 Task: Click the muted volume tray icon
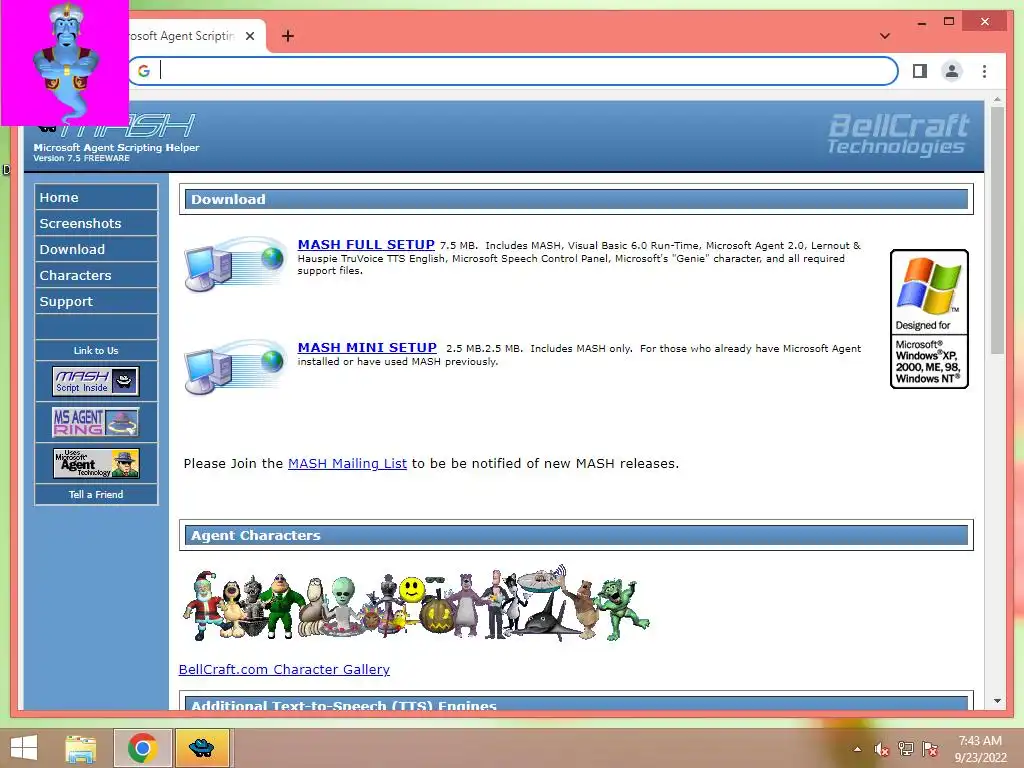tap(882, 749)
